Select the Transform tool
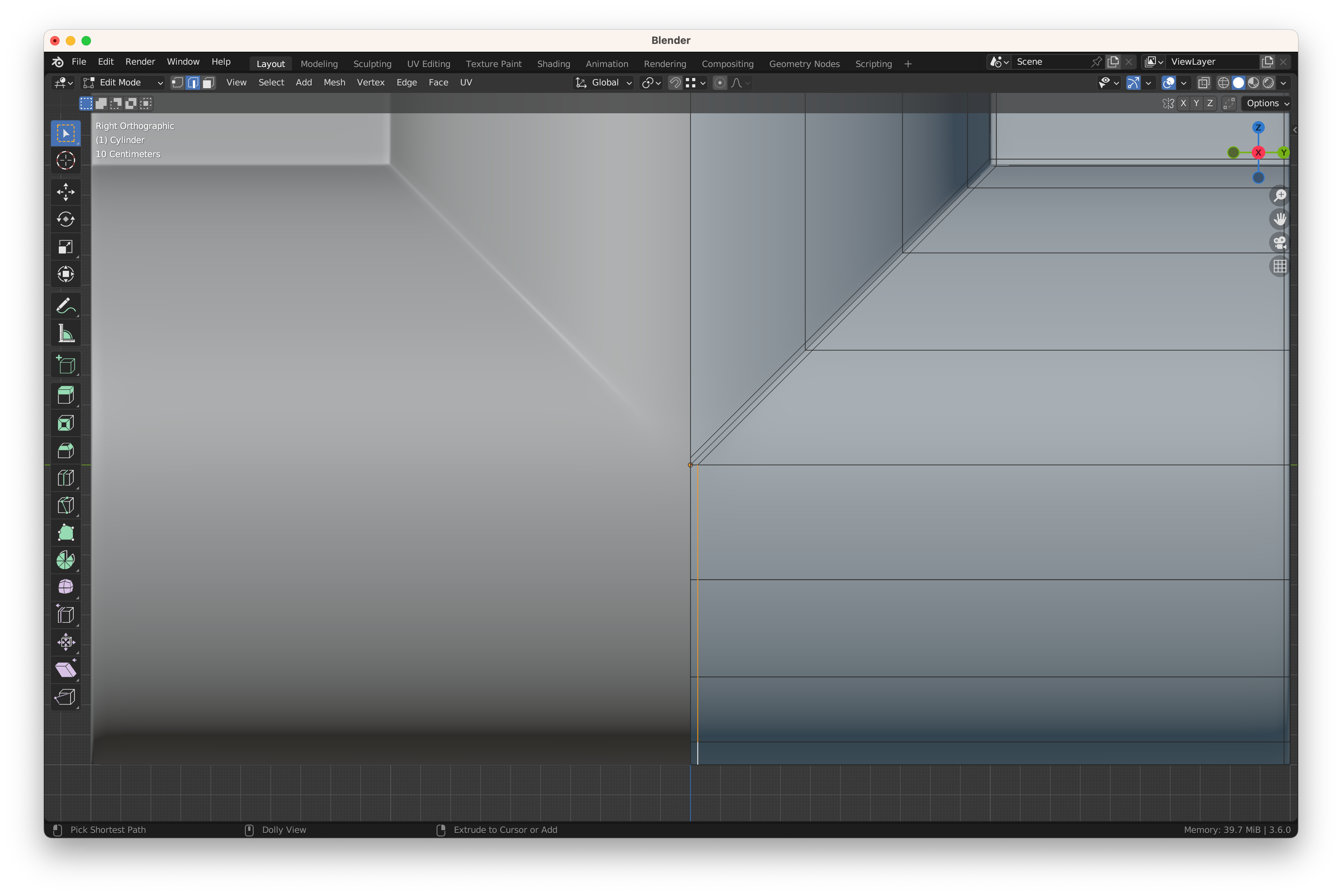This screenshot has height=896, width=1342. (66, 274)
